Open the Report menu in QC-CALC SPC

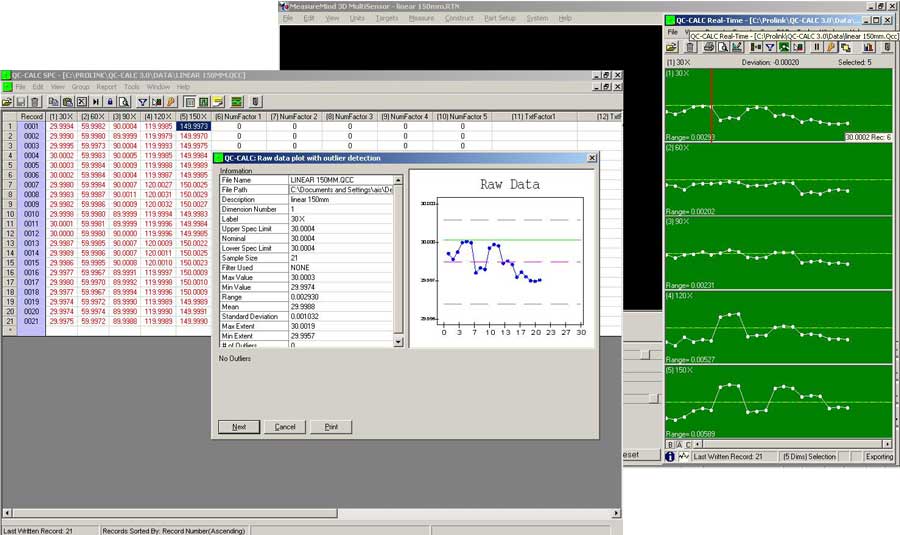(106, 87)
